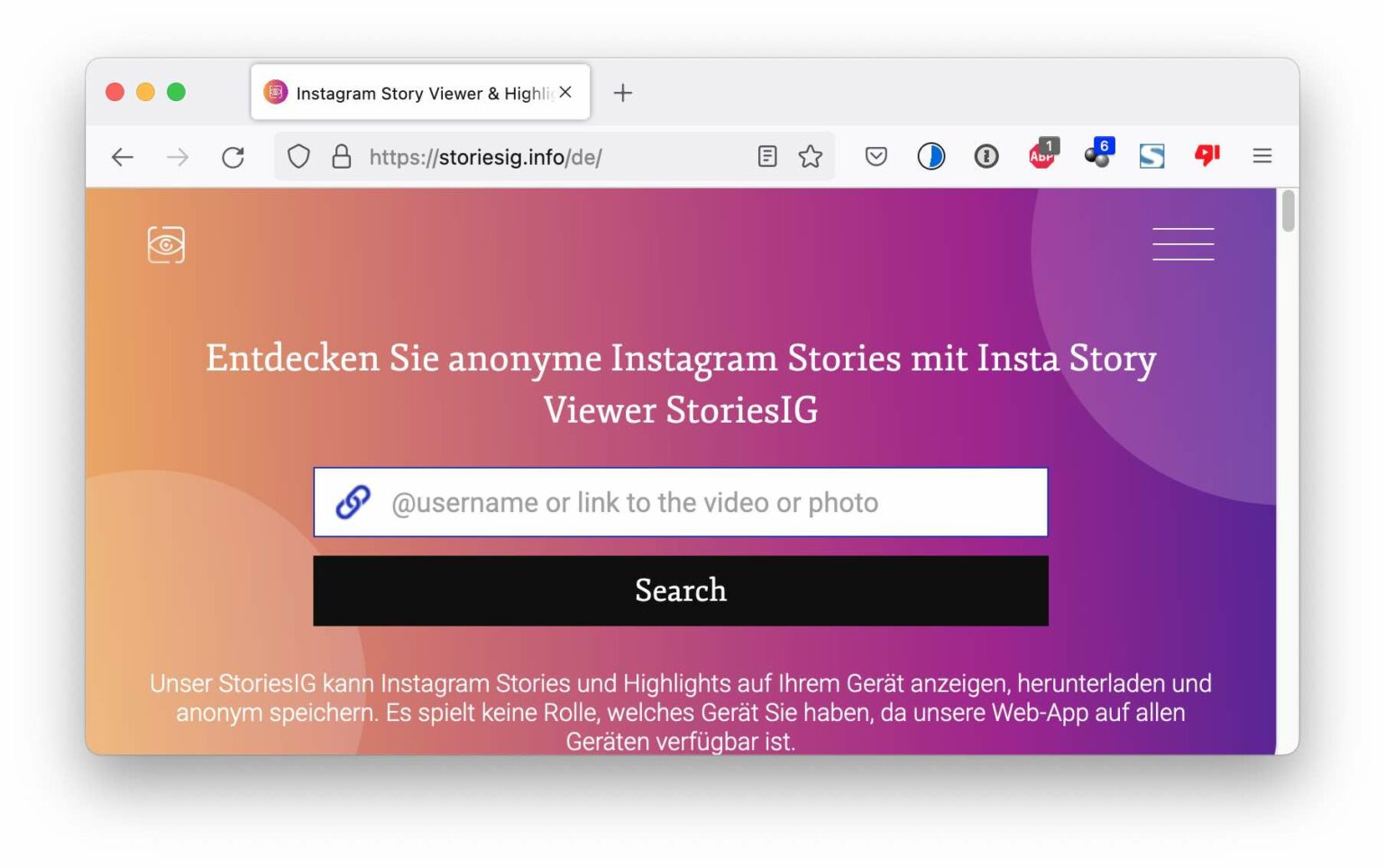
Task: Open the hamburger navigation menu on the page
Action: pyautogui.click(x=1183, y=243)
